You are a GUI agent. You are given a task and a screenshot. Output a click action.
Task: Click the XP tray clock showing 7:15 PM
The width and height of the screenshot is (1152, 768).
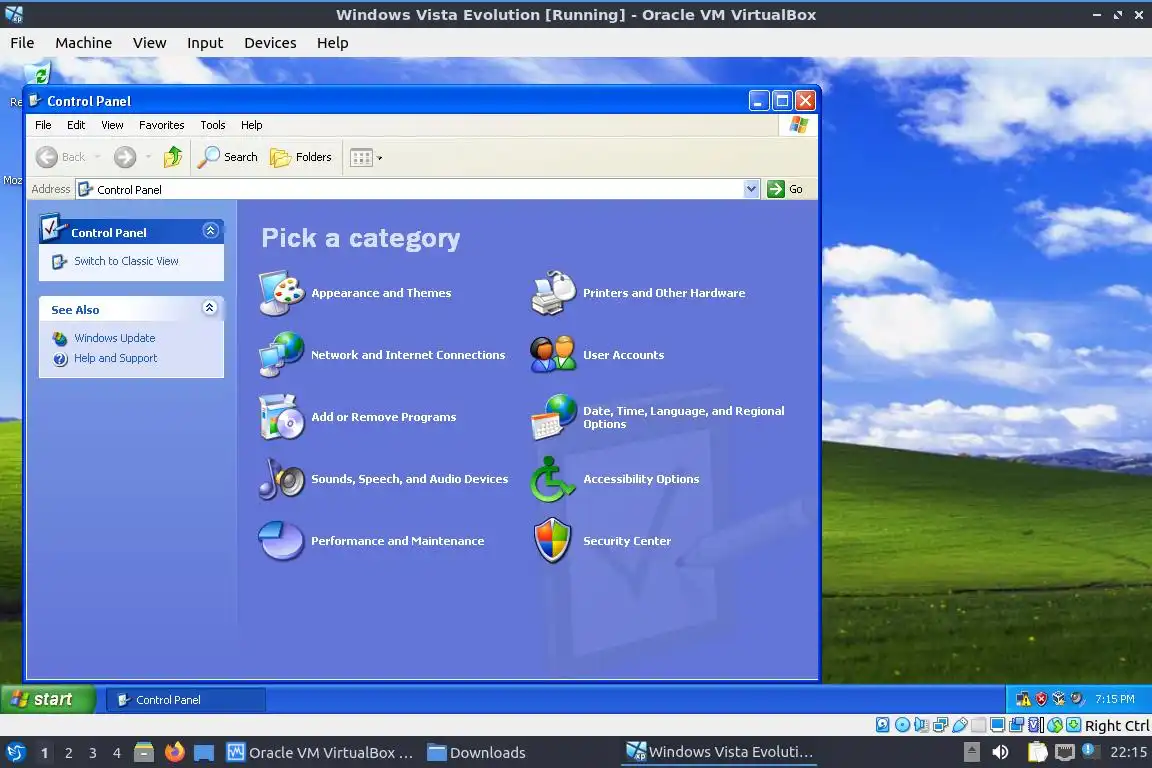coord(1115,699)
